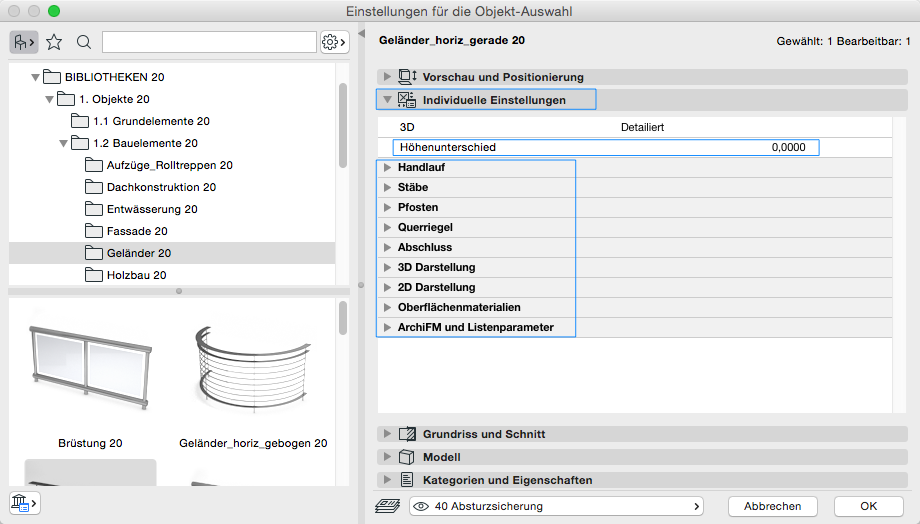Open the library settings gear menu
Image resolution: width=920 pixels, height=524 pixels.
coord(334,42)
